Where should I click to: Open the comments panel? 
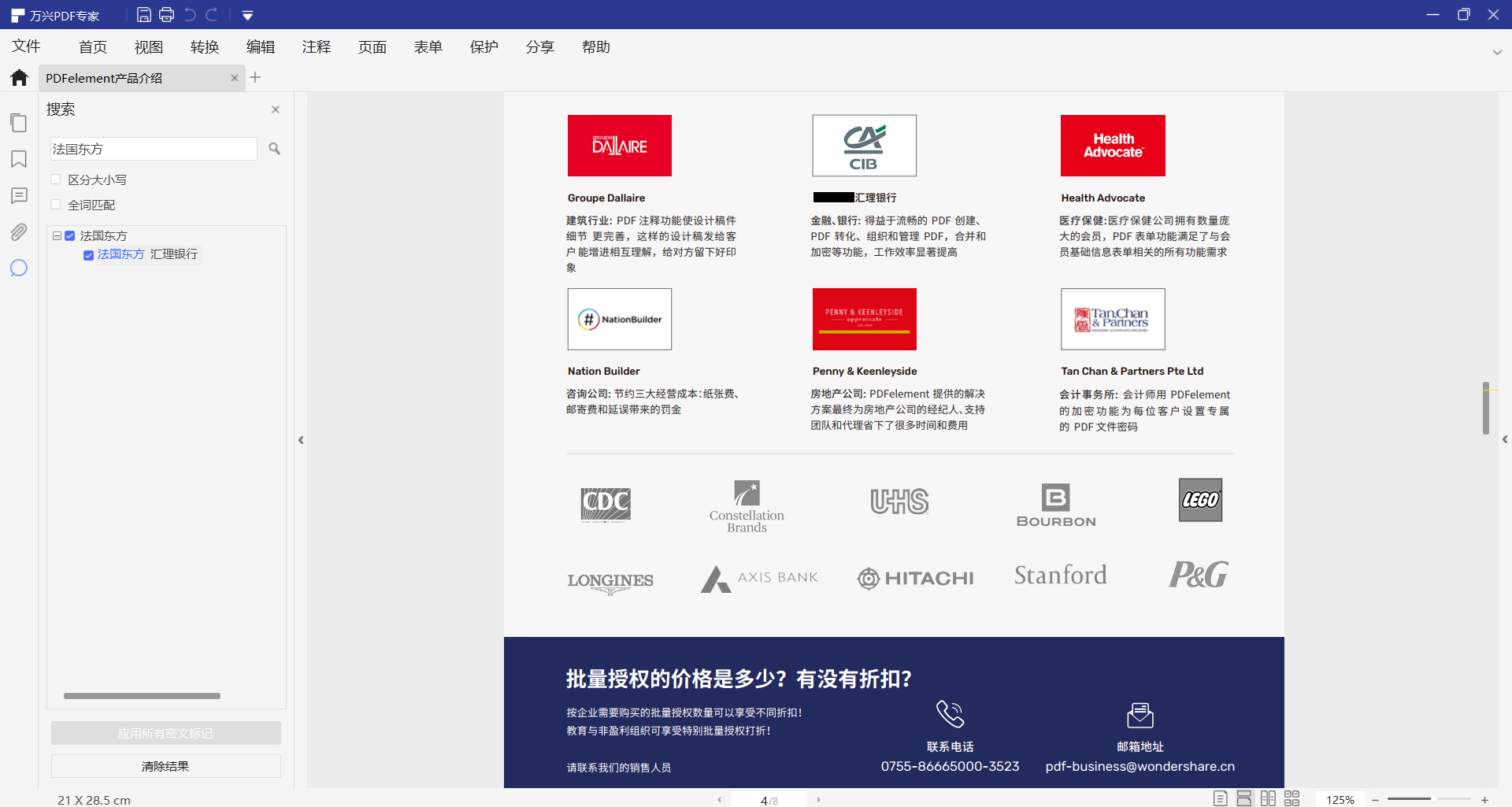point(19,195)
